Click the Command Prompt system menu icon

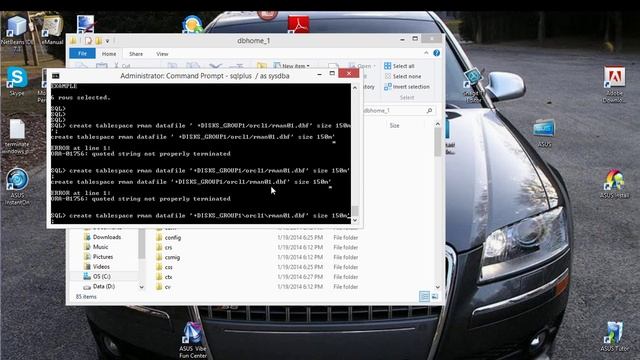pos(56,76)
